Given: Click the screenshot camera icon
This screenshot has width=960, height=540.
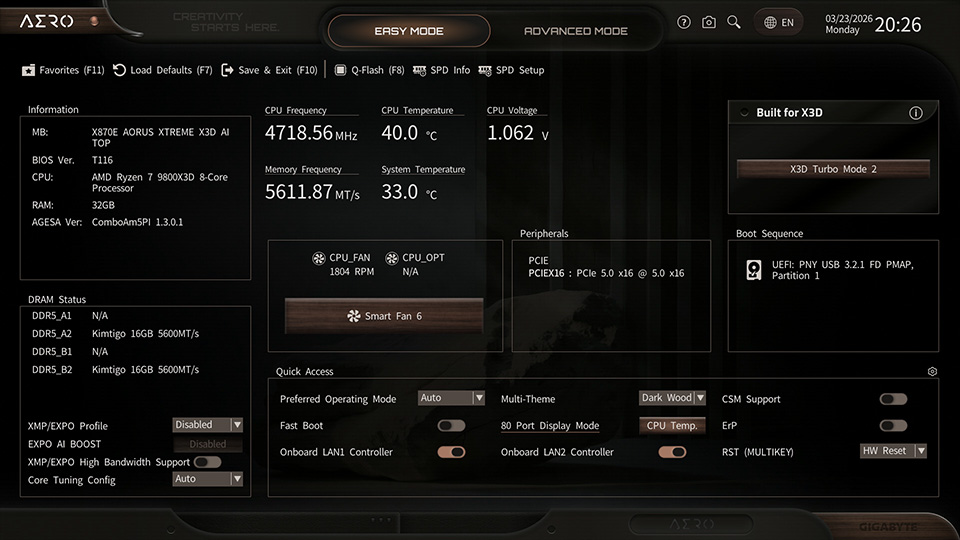Looking at the screenshot, I should pos(709,22).
